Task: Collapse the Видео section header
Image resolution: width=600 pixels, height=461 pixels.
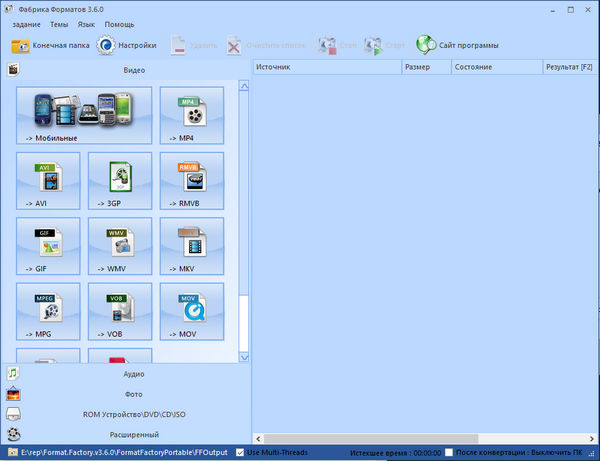Action: click(134, 70)
